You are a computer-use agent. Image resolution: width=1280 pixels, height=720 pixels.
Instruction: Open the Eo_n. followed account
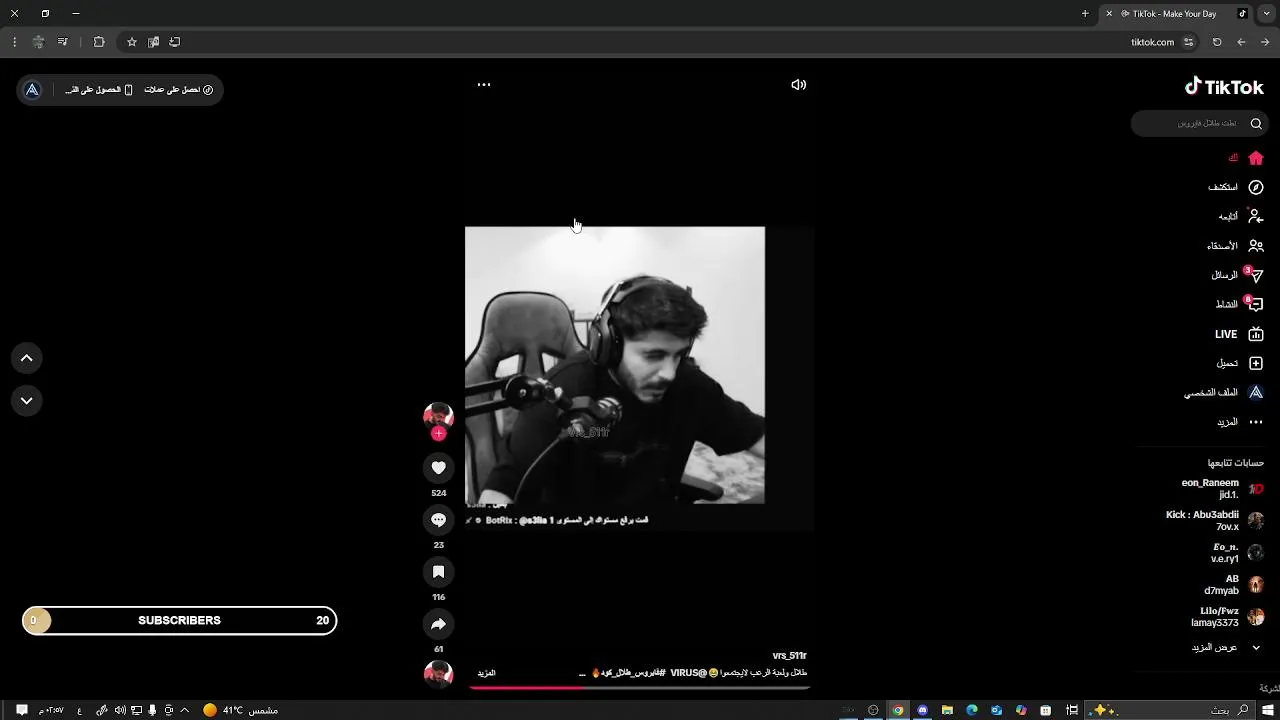coord(1237,553)
